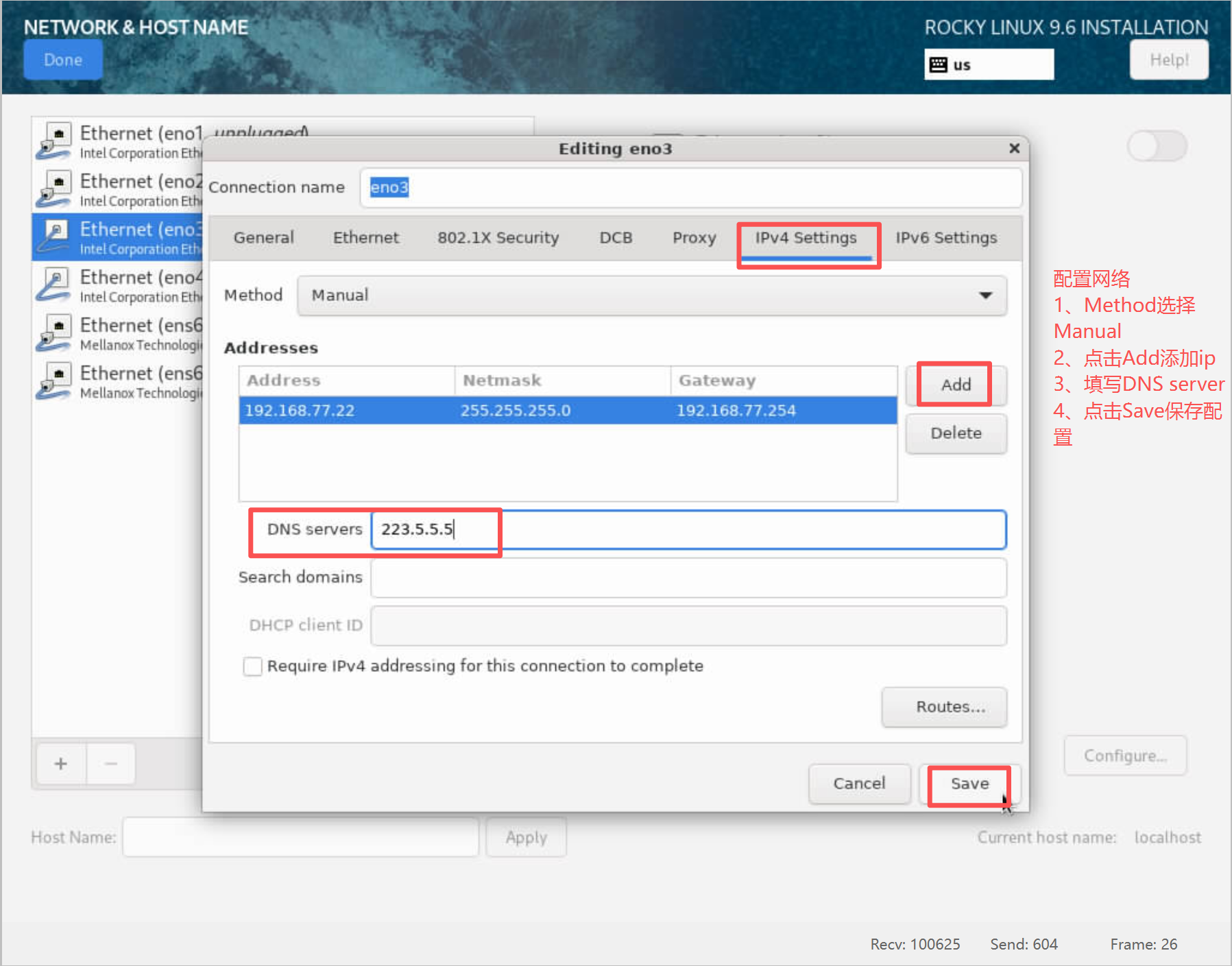Image resolution: width=1232 pixels, height=966 pixels.
Task: Click the plus icon to add network device
Action: (x=61, y=763)
